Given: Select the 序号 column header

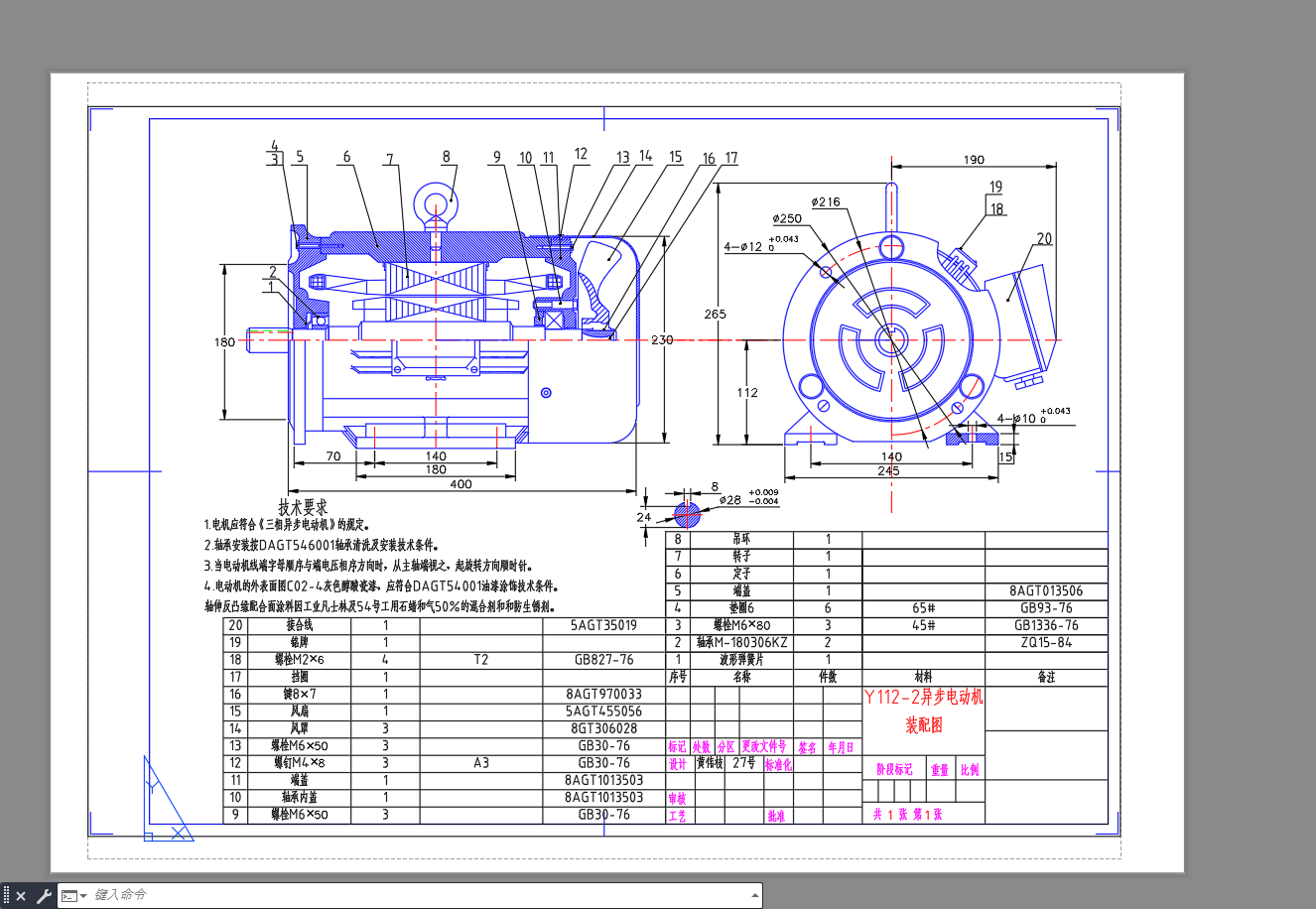Looking at the screenshot, I should 678,677.
